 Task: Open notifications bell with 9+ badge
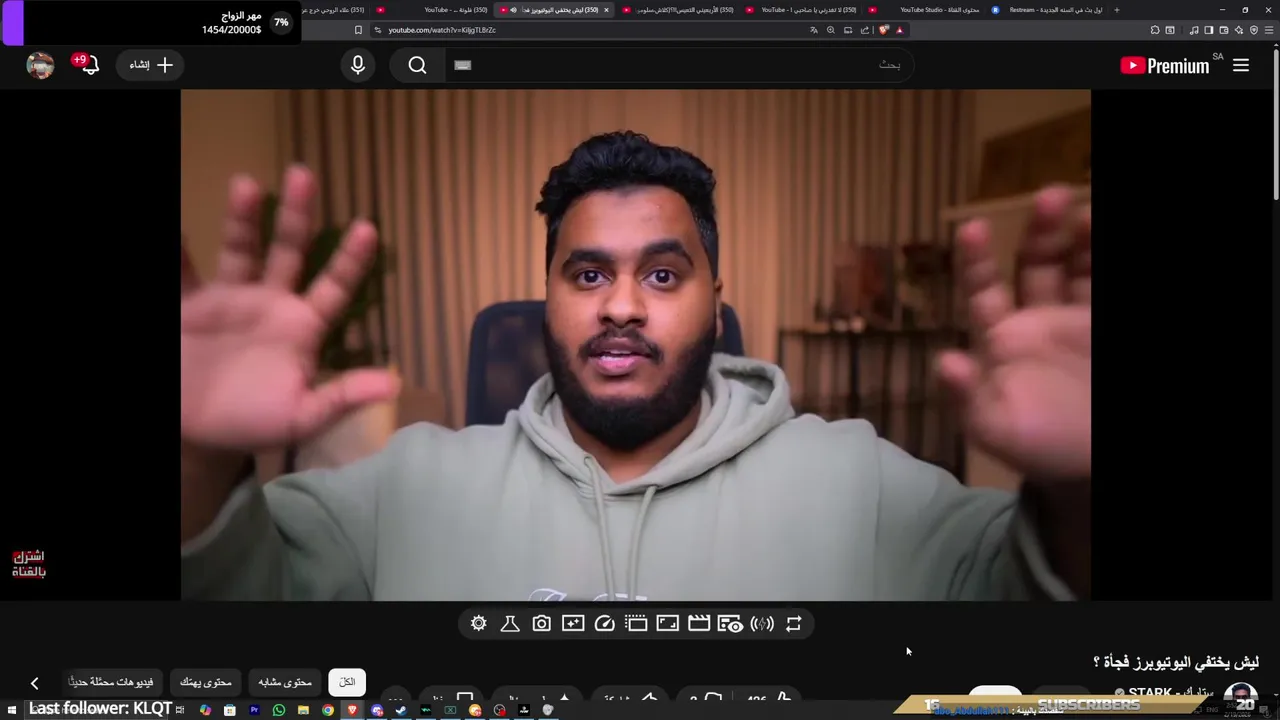pyautogui.click(x=89, y=65)
